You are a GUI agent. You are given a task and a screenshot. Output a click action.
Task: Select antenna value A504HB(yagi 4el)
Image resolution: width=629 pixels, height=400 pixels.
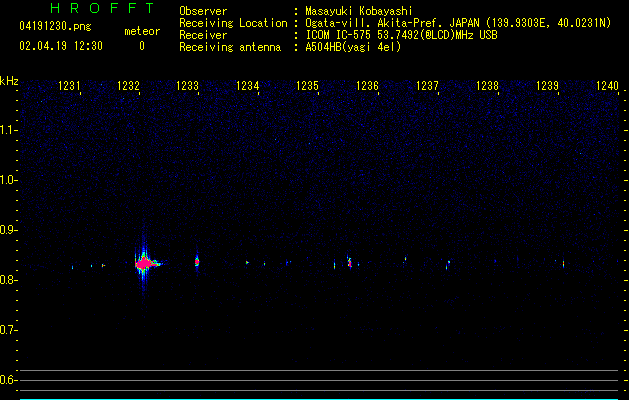tap(353, 47)
